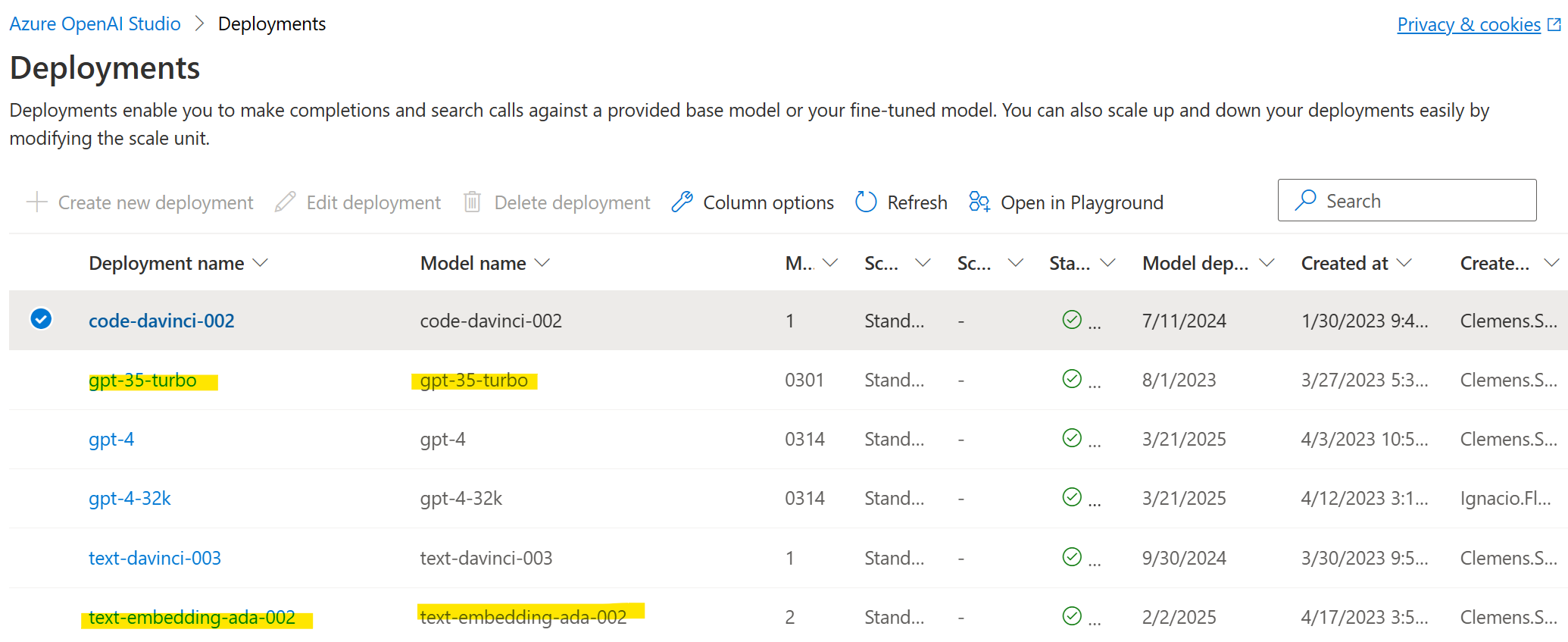Click model name cell text-embedding-ada-002

[x=523, y=617]
